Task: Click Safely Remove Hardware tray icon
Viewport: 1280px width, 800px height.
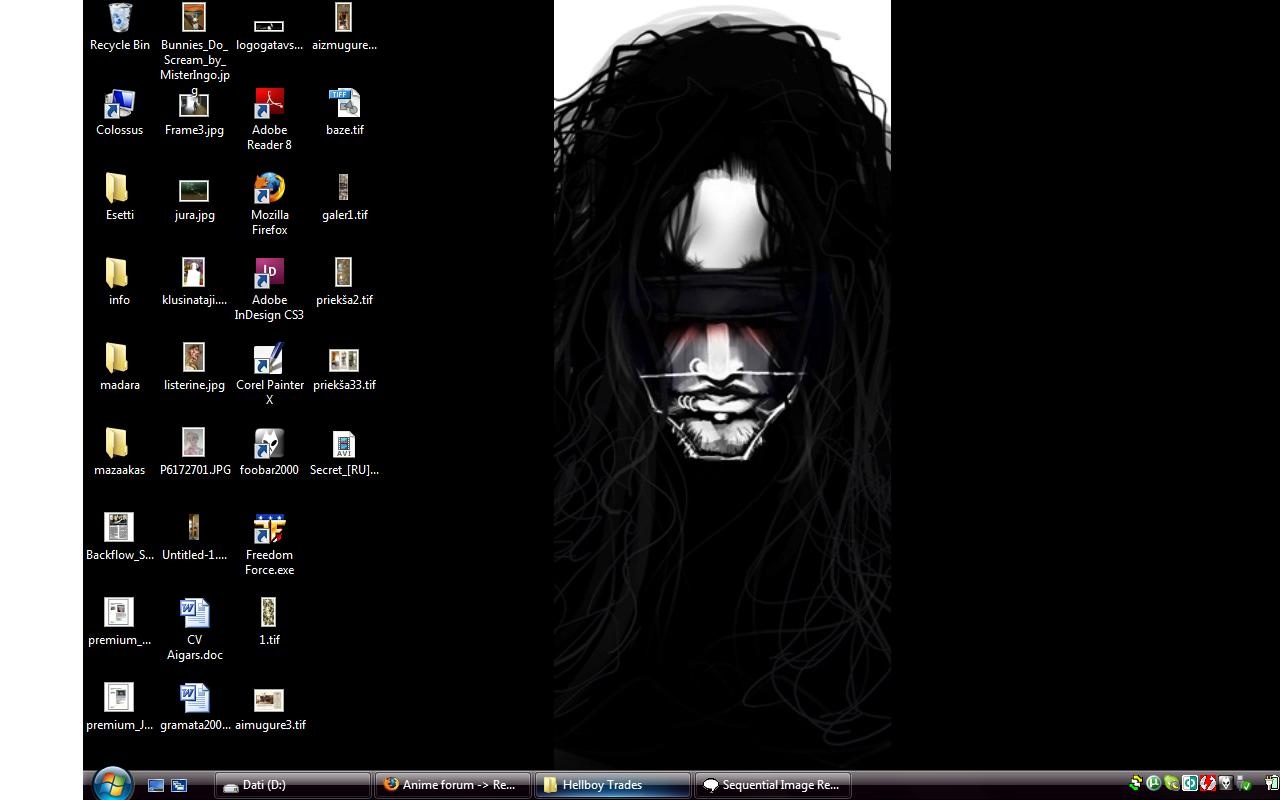Action: coord(1244,784)
